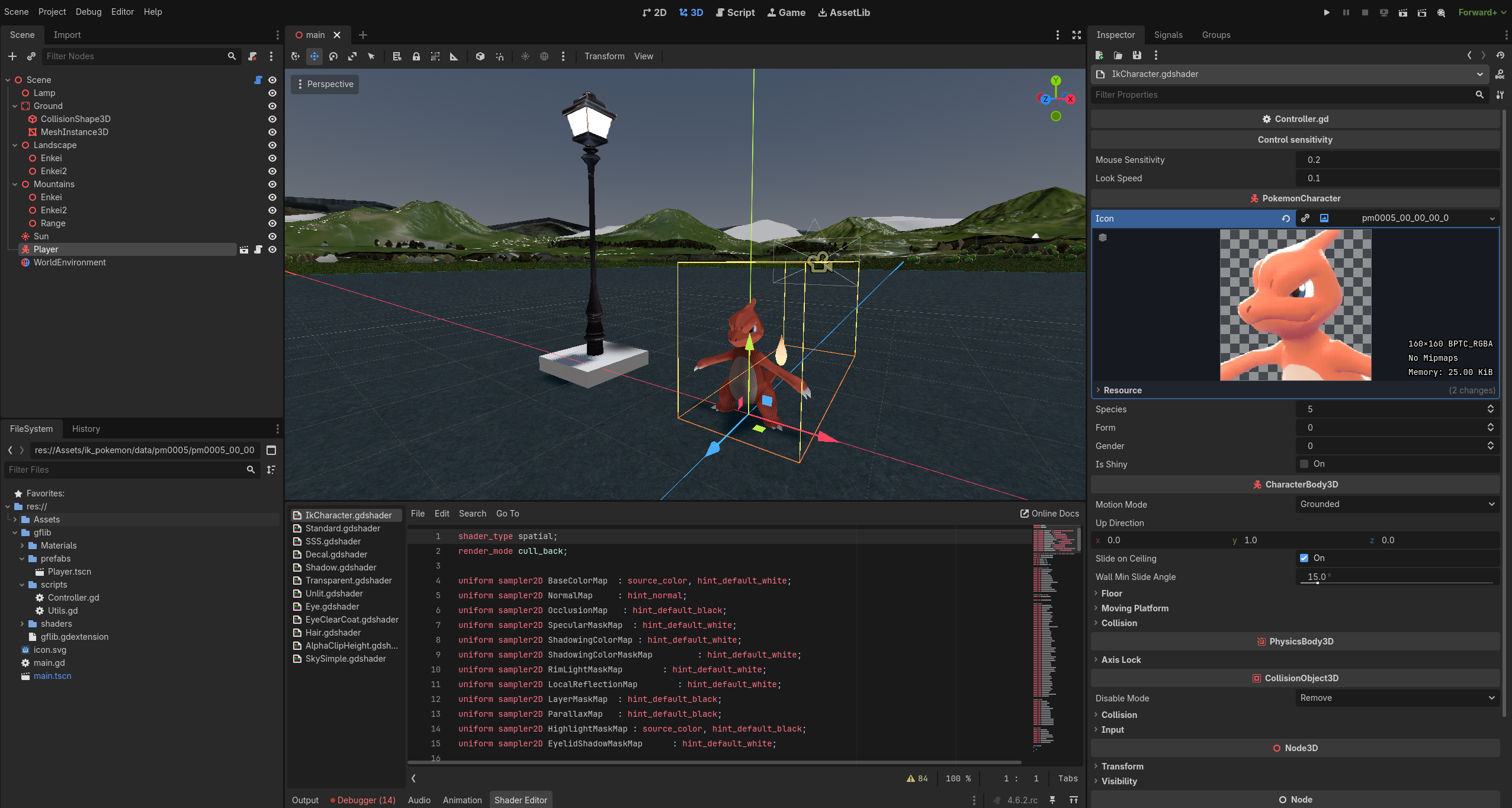
Task: Open the list-select nodes tool
Action: pos(397,56)
